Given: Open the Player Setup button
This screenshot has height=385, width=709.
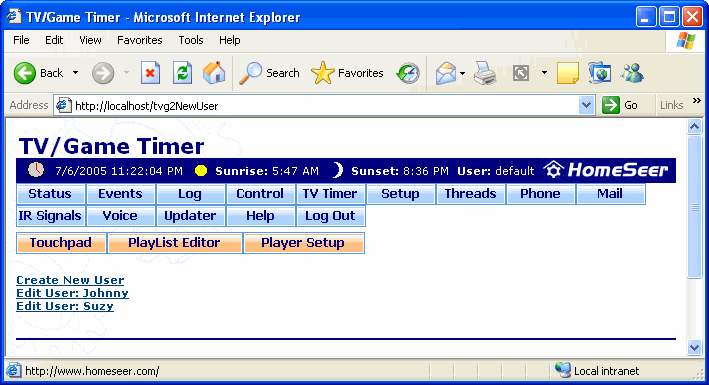Looking at the screenshot, I should pos(303,243).
